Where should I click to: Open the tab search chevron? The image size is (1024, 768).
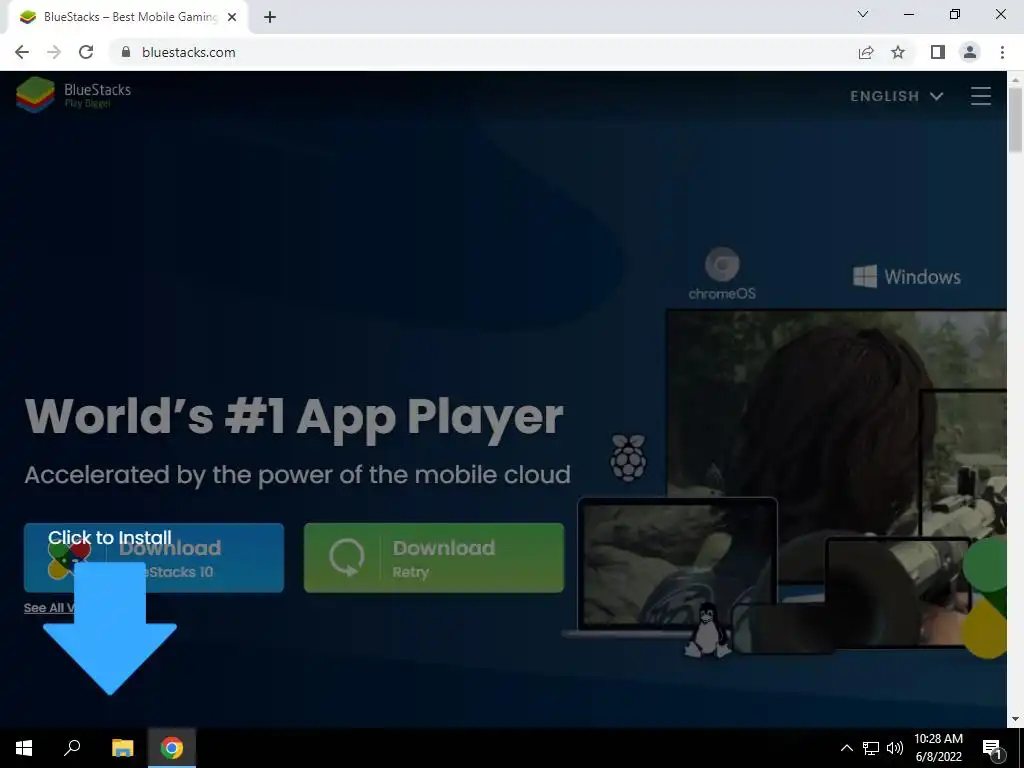[863, 14]
